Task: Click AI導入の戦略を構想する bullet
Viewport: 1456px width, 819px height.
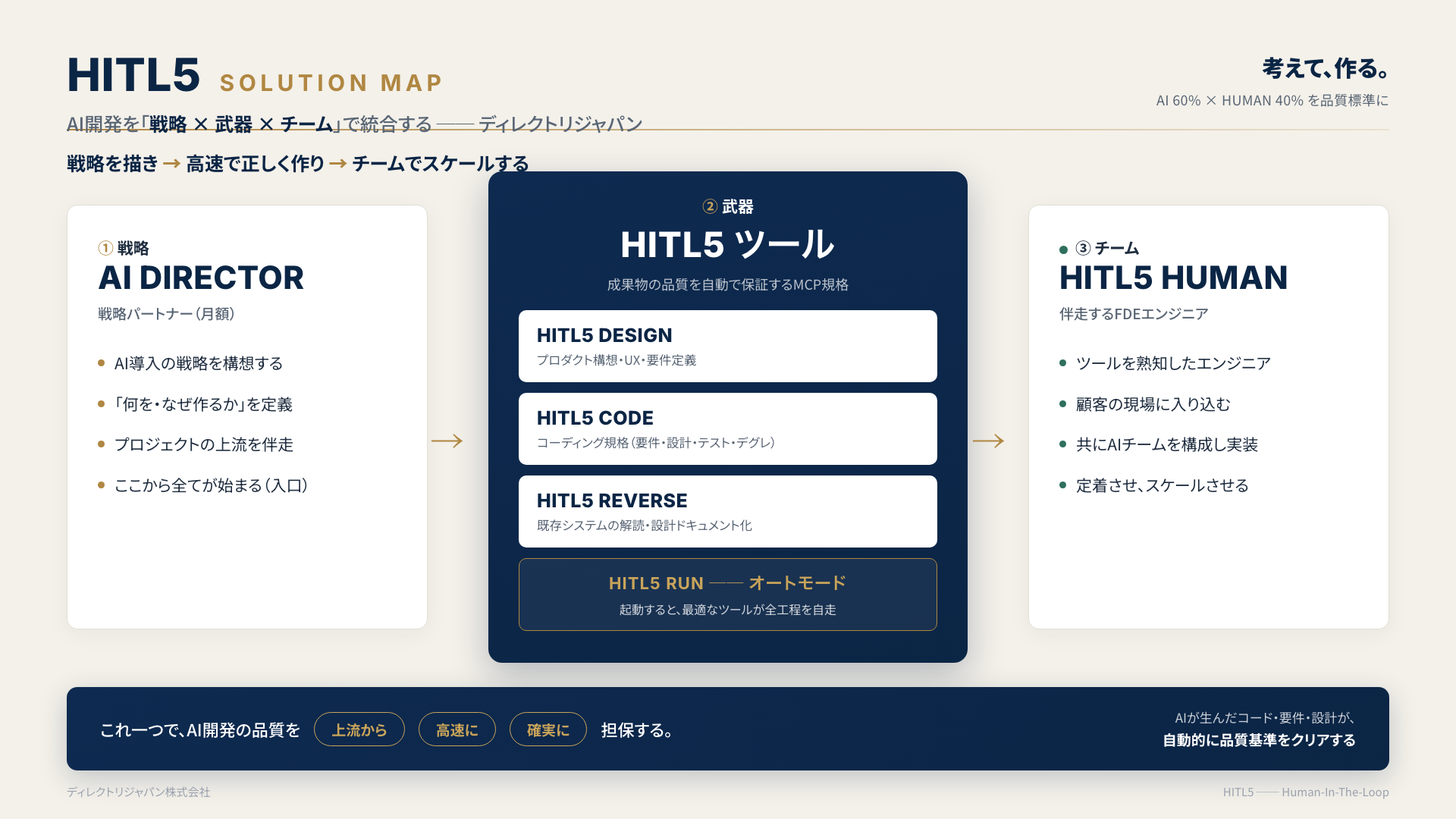Action: (x=199, y=363)
